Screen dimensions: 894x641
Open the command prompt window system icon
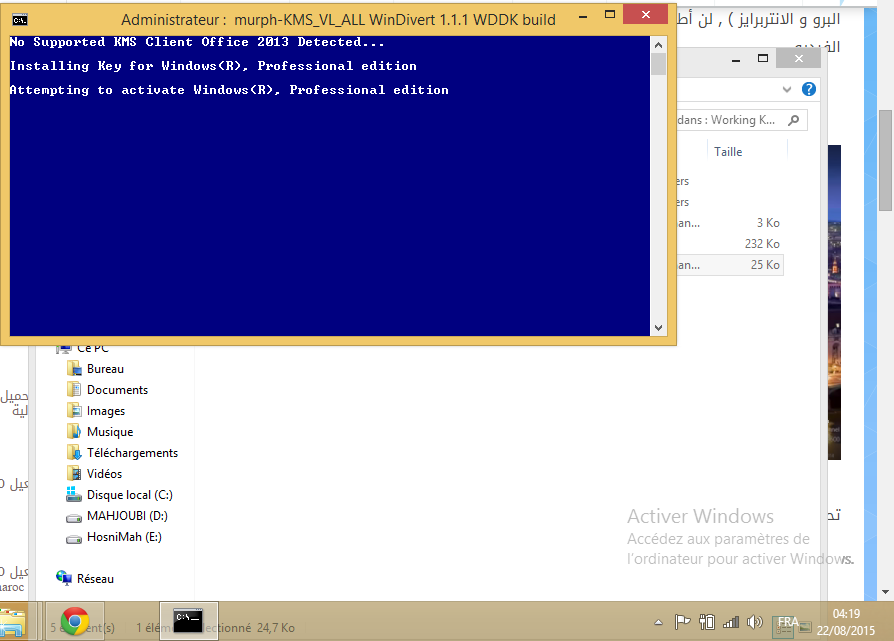tap(20, 20)
